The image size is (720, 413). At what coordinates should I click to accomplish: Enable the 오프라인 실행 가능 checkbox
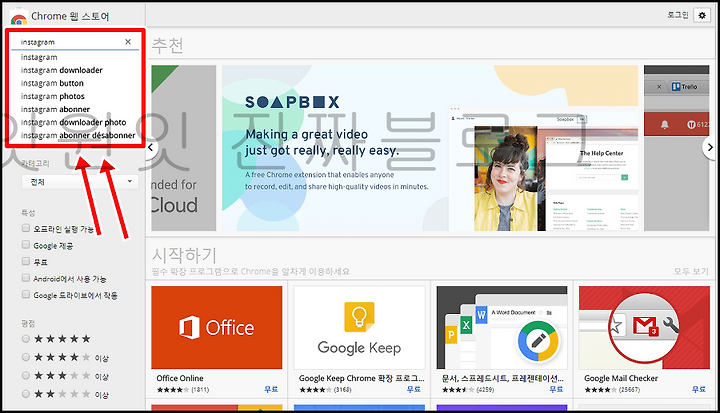pyautogui.click(x=26, y=228)
